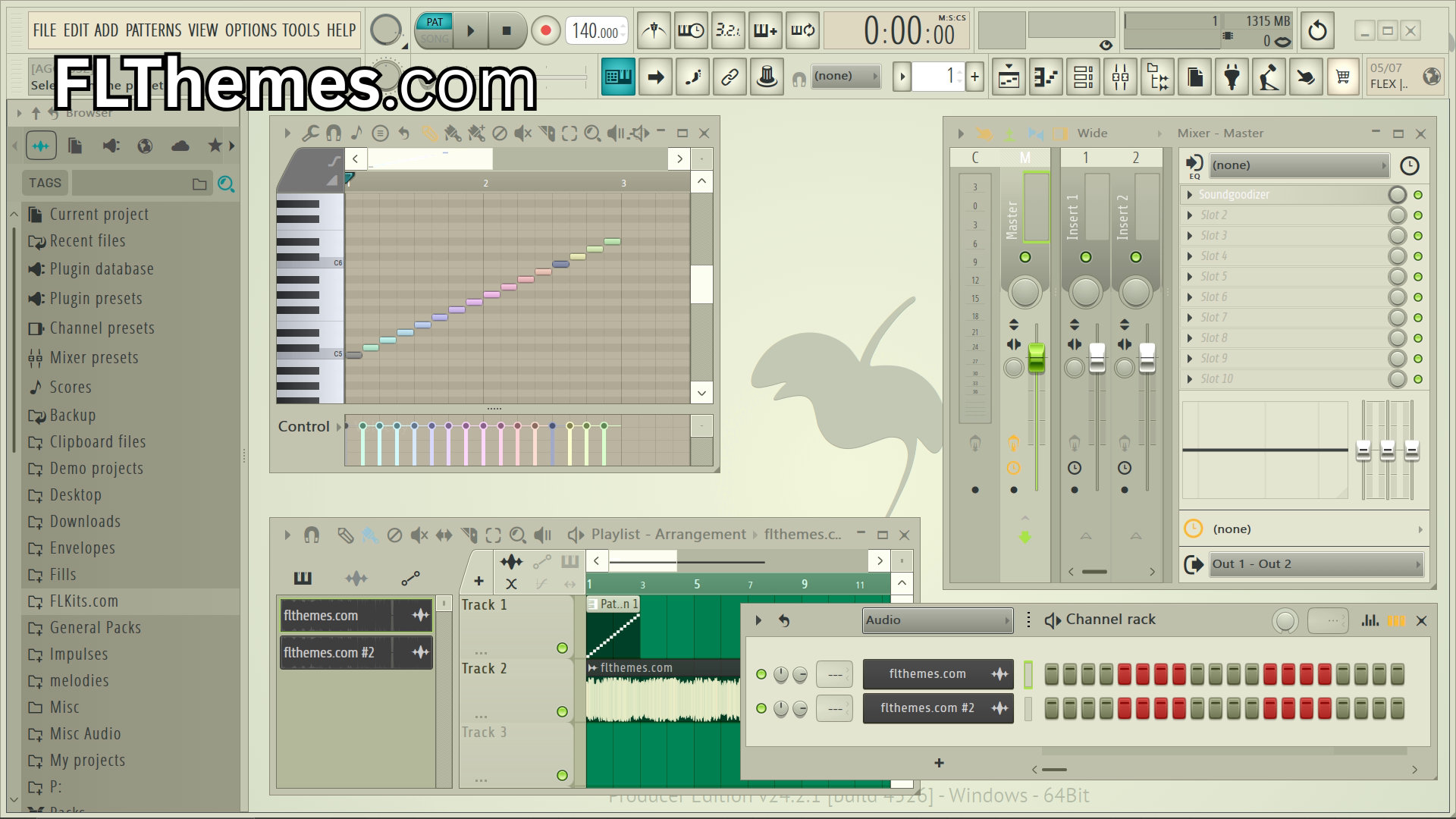Click the tempo 140.000 field
The width and height of the screenshot is (1456, 819).
(x=596, y=31)
